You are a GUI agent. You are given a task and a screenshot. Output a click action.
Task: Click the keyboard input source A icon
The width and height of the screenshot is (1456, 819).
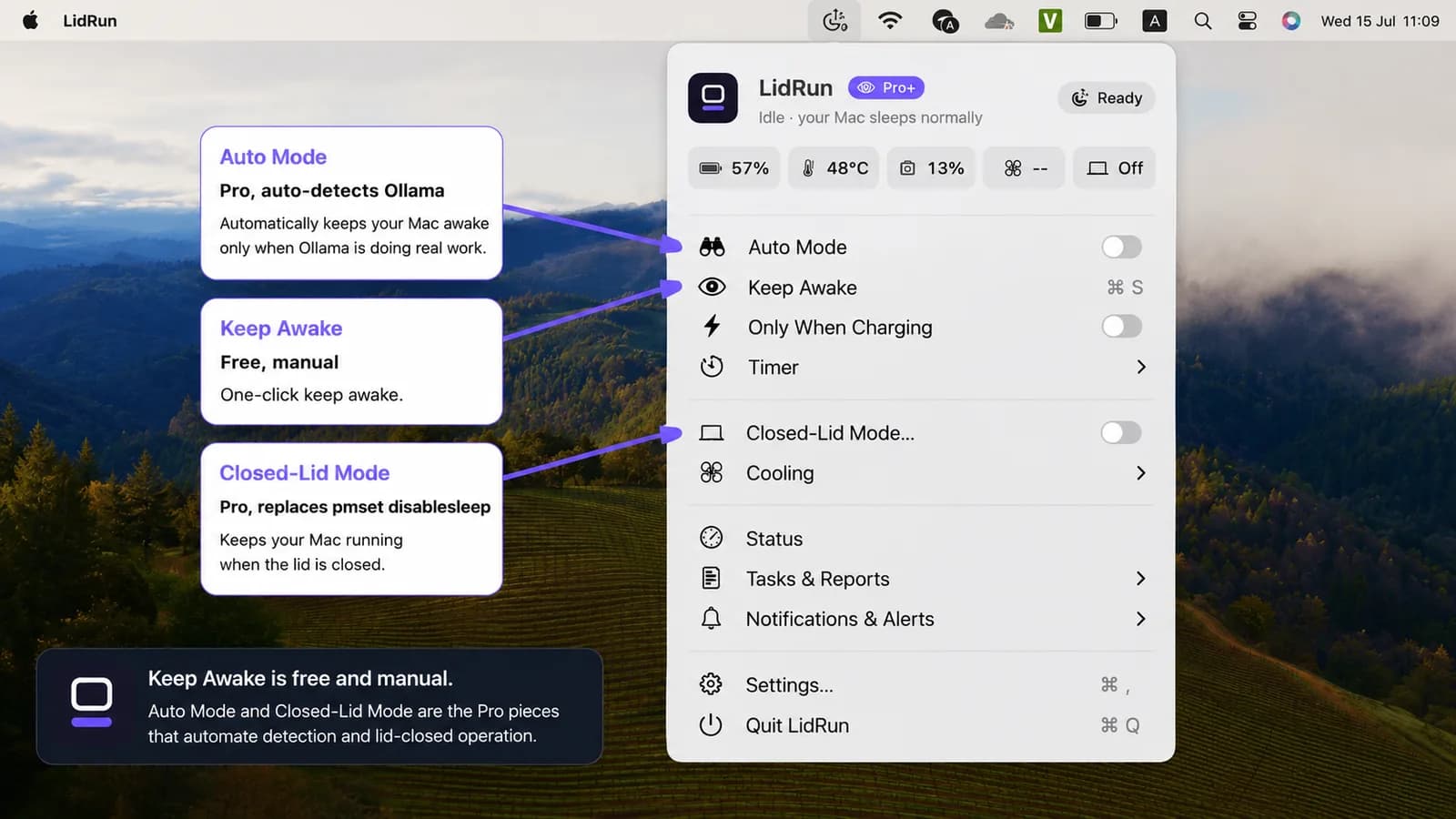coord(1154,20)
